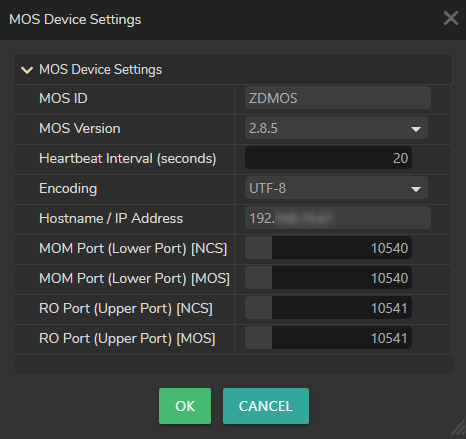Collapse the MOS Device Settings section chevron
The height and width of the screenshot is (439, 466).
[27, 70]
